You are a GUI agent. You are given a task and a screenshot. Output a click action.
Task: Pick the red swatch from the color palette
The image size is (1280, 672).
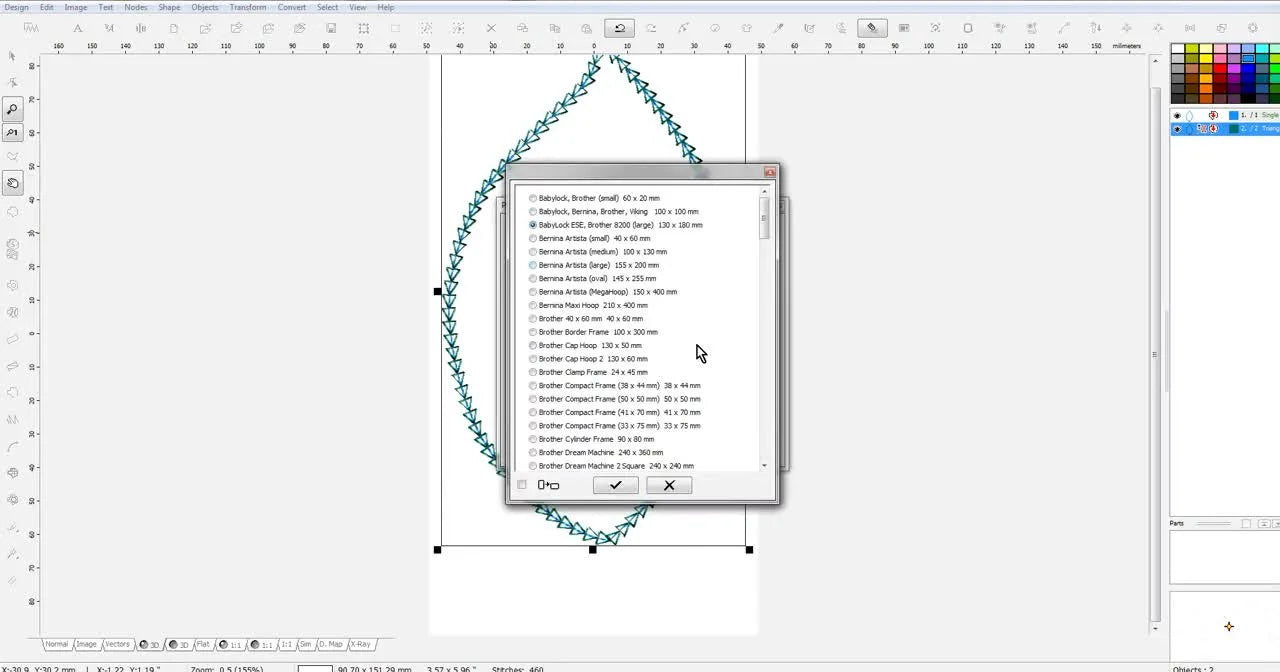[x=1219, y=69]
